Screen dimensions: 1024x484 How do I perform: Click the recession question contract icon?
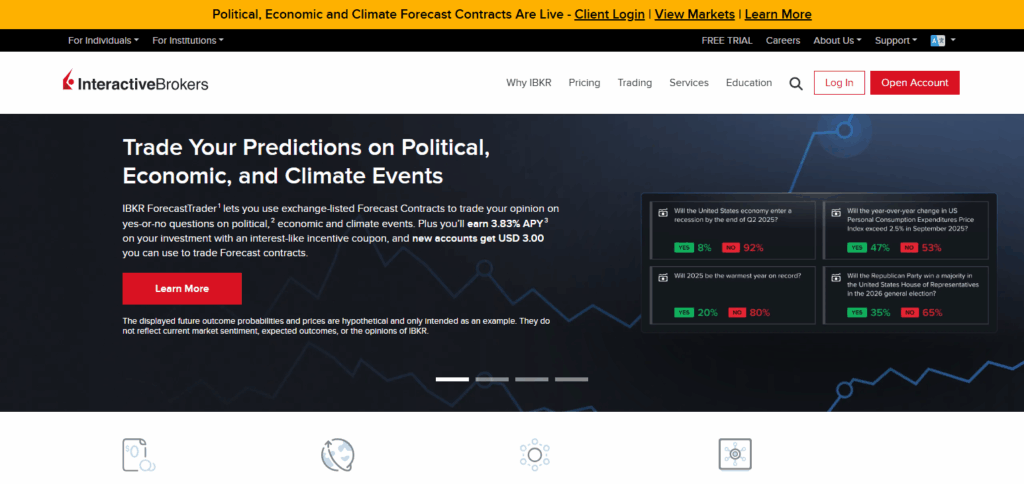663,213
